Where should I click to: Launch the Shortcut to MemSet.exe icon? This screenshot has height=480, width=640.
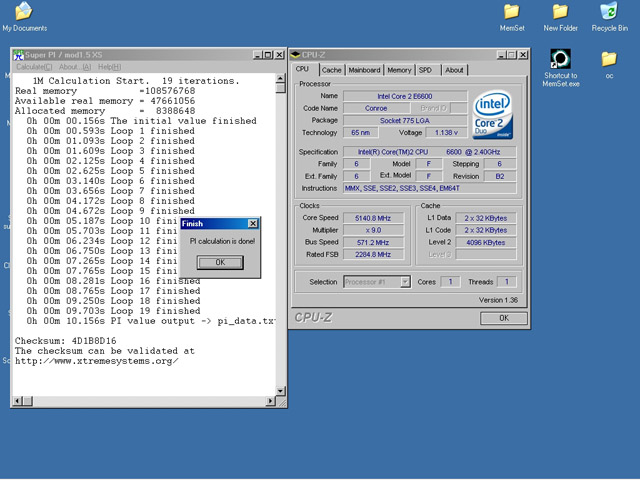pos(560,60)
